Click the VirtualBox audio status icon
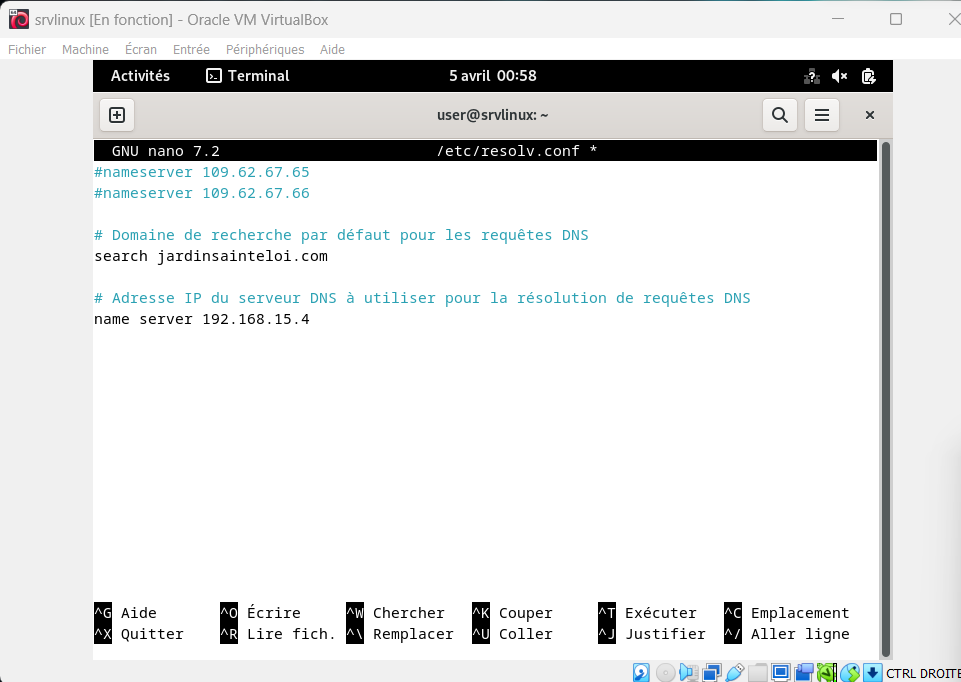The height and width of the screenshot is (682, 961). [x=689, y=672]
